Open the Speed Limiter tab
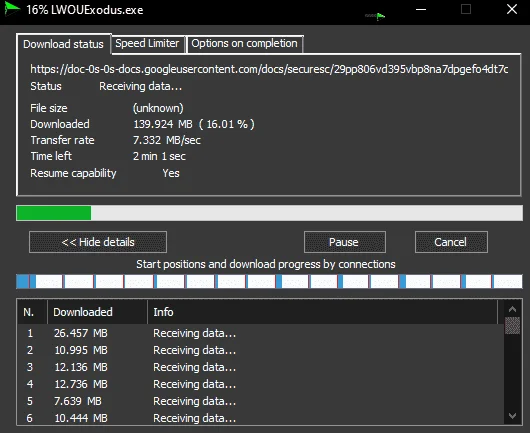 pos(147,44)
